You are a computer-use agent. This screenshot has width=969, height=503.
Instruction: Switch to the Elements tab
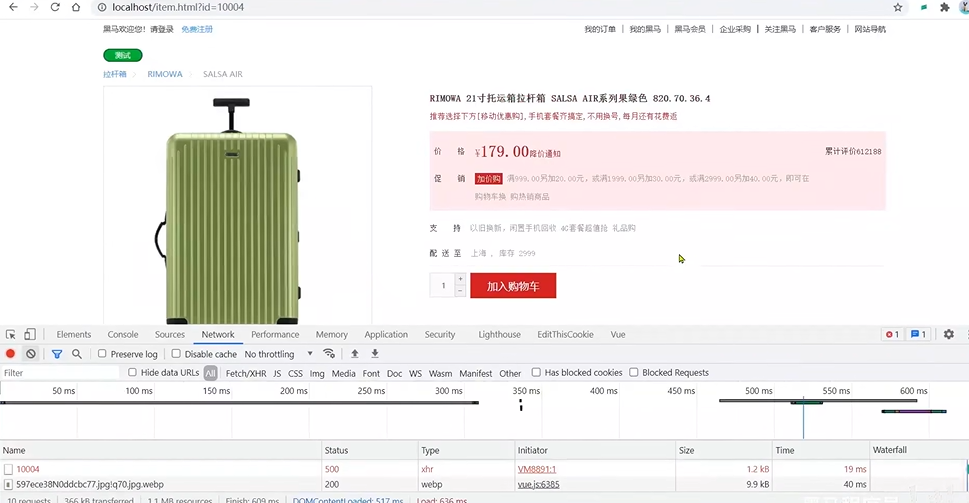tap(74, 334)
